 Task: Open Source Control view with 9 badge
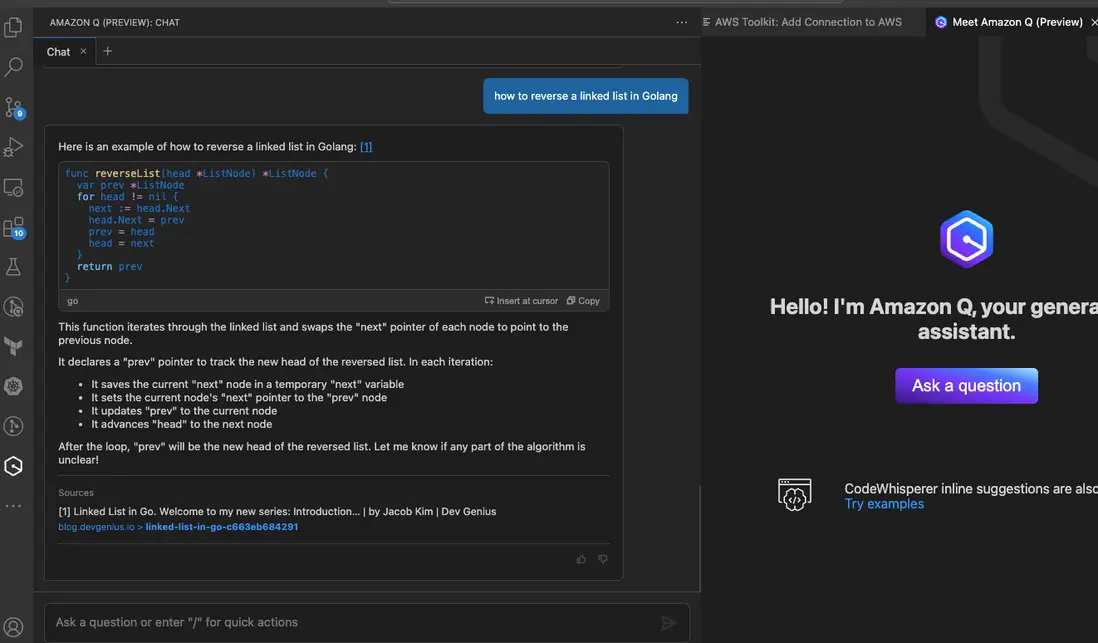[14, 108]
